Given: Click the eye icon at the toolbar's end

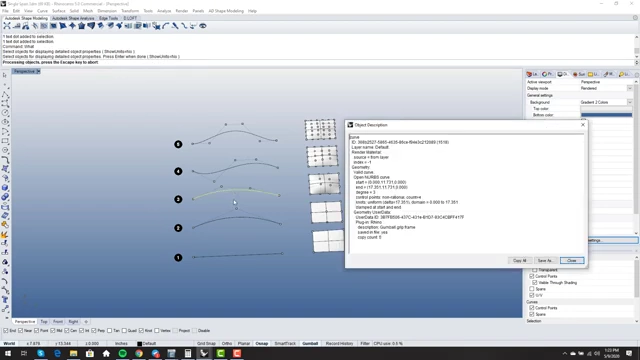Looking at the screenshot, I should coord(203,26).
